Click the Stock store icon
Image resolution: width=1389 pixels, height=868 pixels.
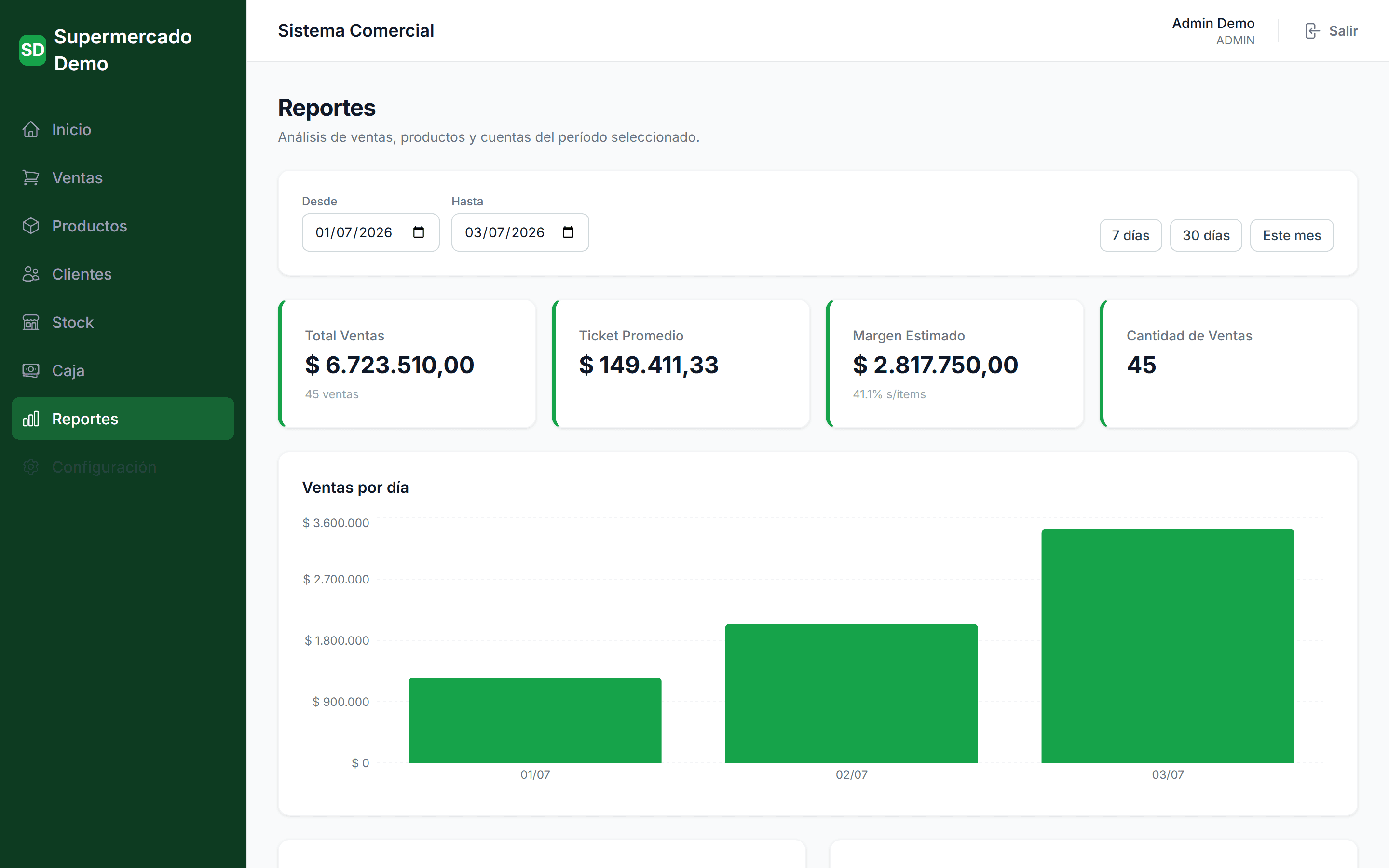coord(31,322)
